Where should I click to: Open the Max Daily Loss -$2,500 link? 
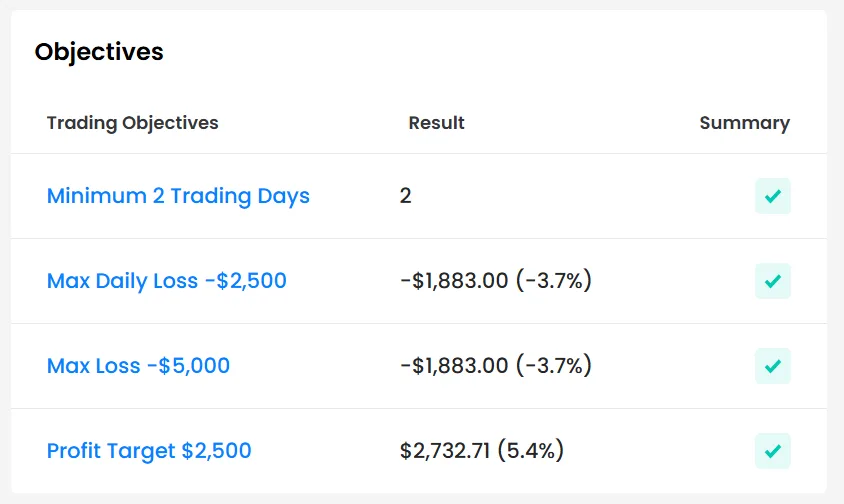[x=166, y=281]
